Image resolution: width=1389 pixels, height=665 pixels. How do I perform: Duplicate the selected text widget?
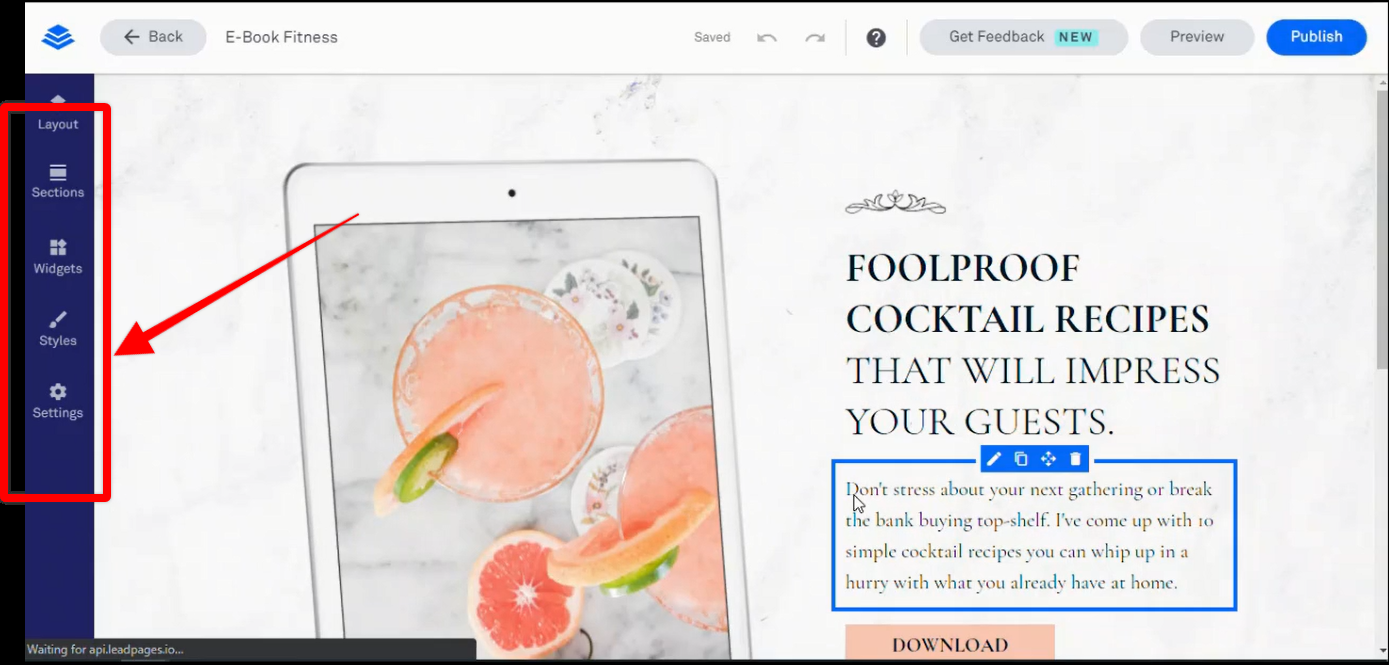pyautogui.click(x=1021, y=459)
